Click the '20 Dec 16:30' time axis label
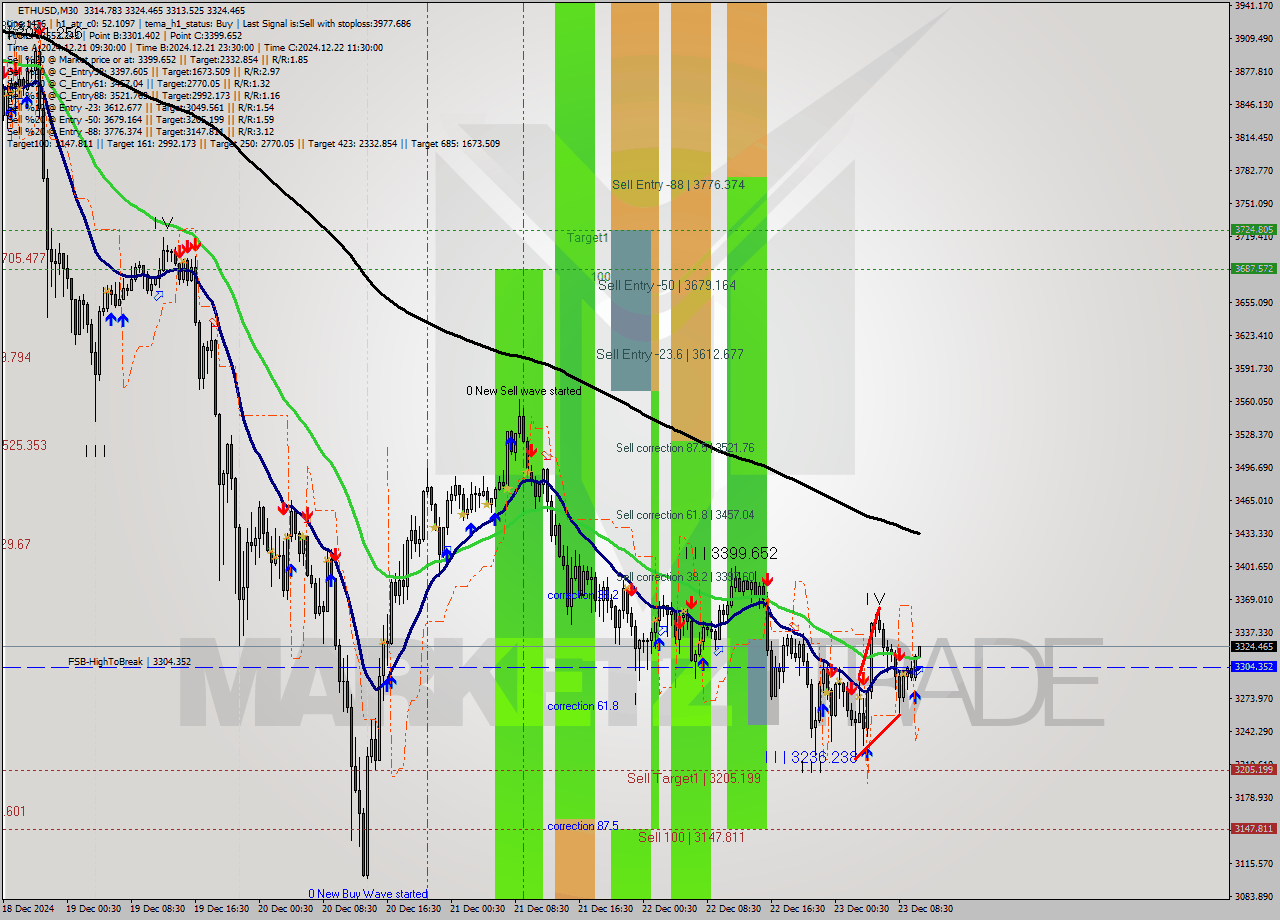1280x920 pixels. (x=413, y=909)
